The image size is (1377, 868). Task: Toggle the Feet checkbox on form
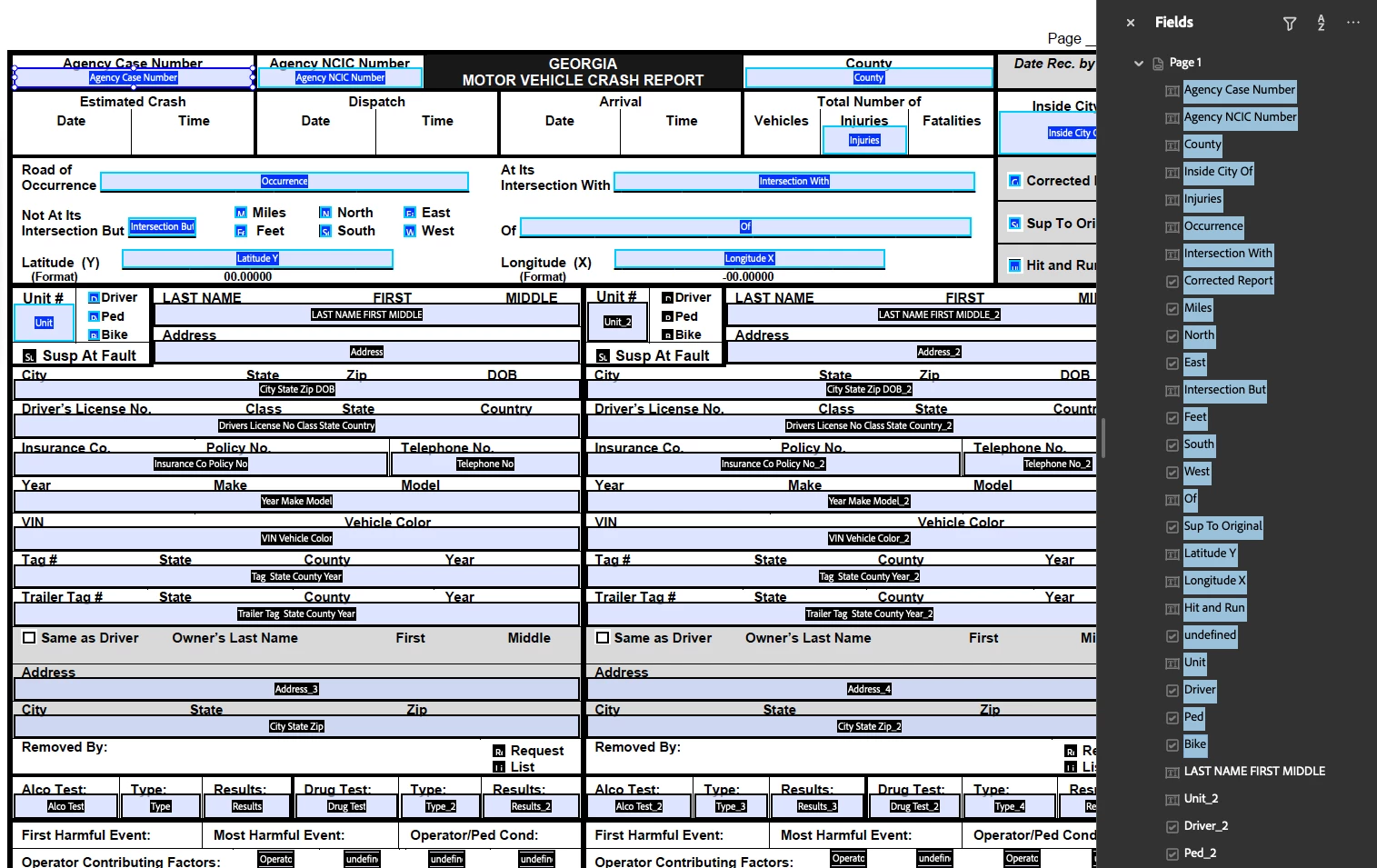click(241, 232)
